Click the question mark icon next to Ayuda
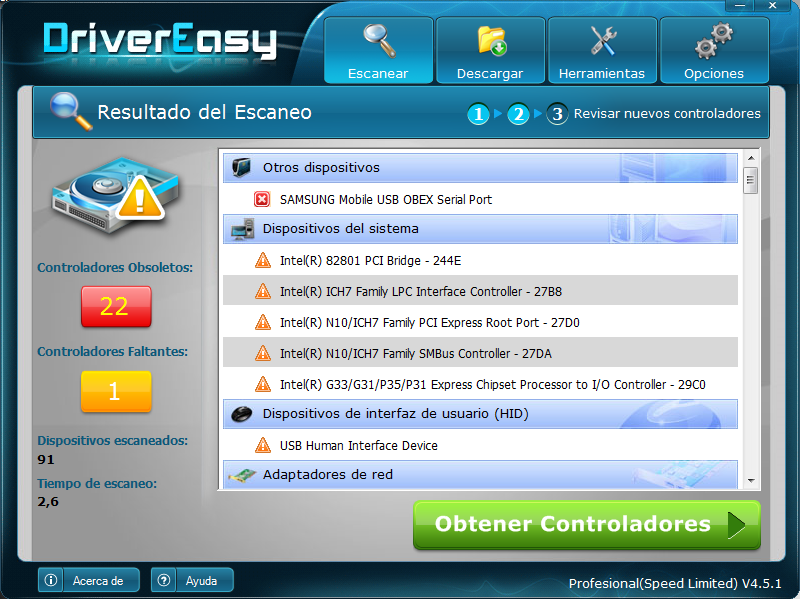This screenshot has width=800, height=599. coord(163,580)
